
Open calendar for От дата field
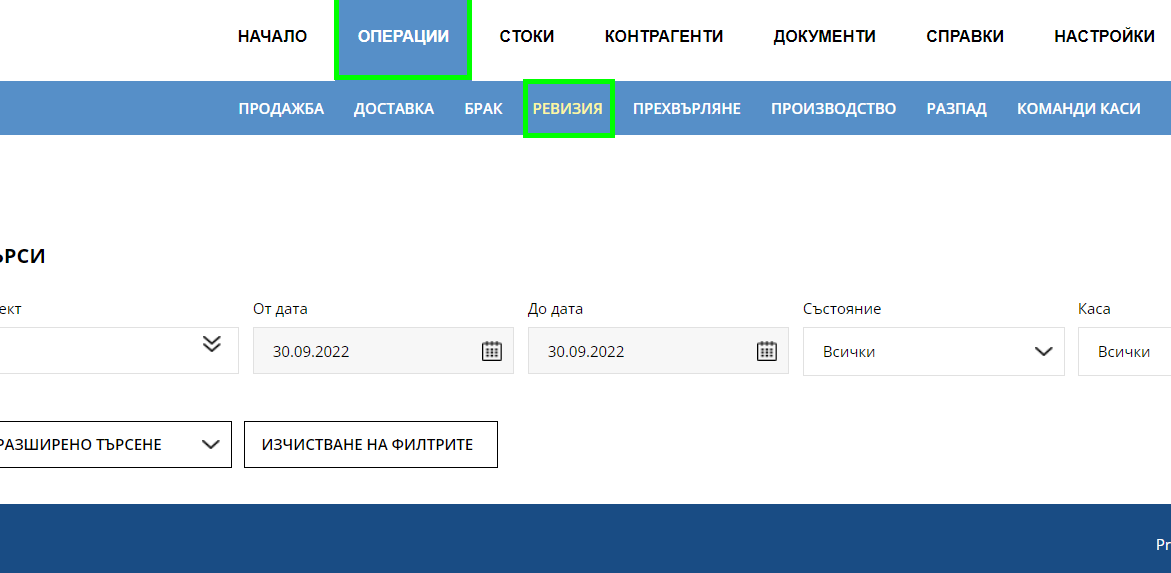pyautogui.click(x=491, y=351)
